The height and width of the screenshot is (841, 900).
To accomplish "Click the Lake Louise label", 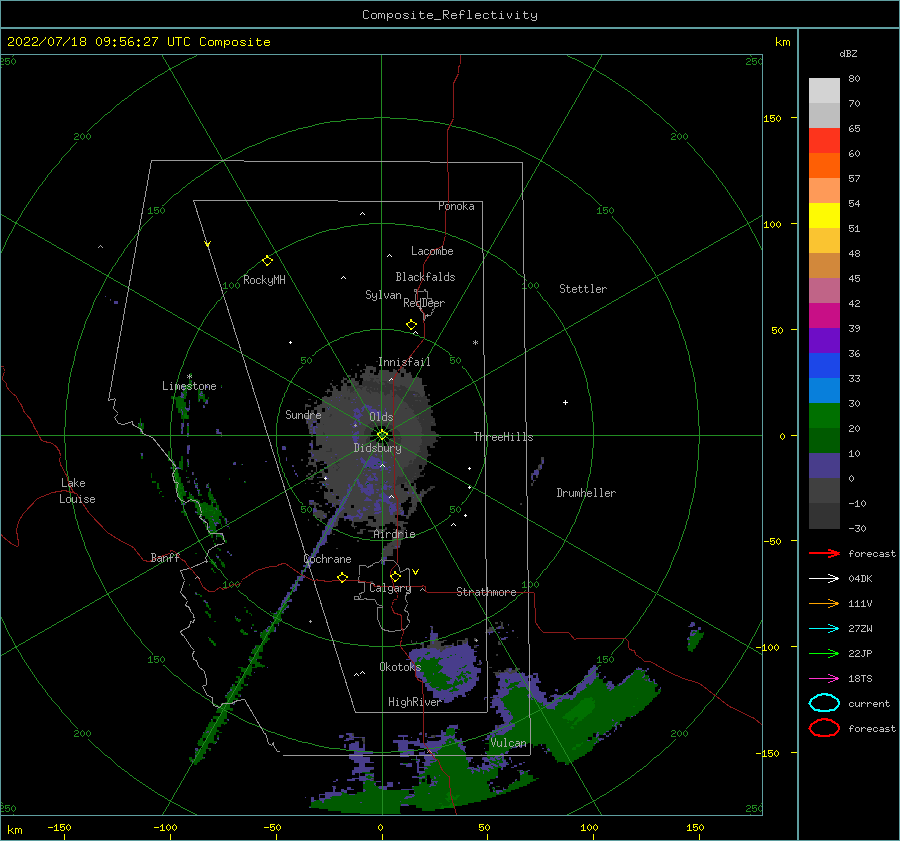I will [77, 491].
